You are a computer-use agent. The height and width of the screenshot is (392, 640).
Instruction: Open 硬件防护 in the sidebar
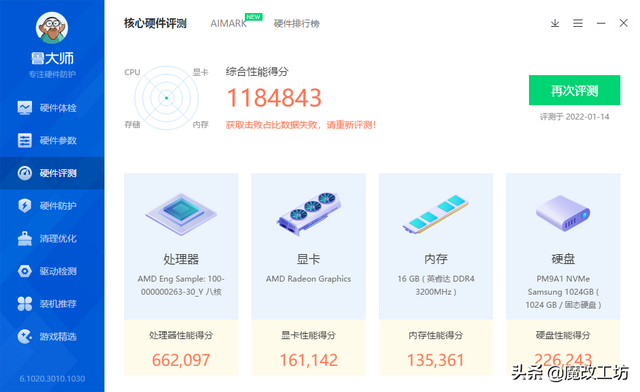[52, 206]
